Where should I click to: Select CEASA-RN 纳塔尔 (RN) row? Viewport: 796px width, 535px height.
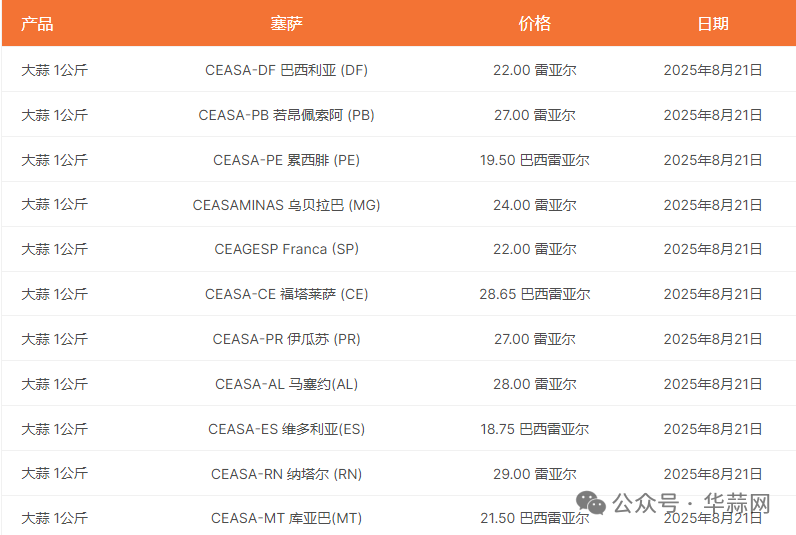tap(286, 474)
